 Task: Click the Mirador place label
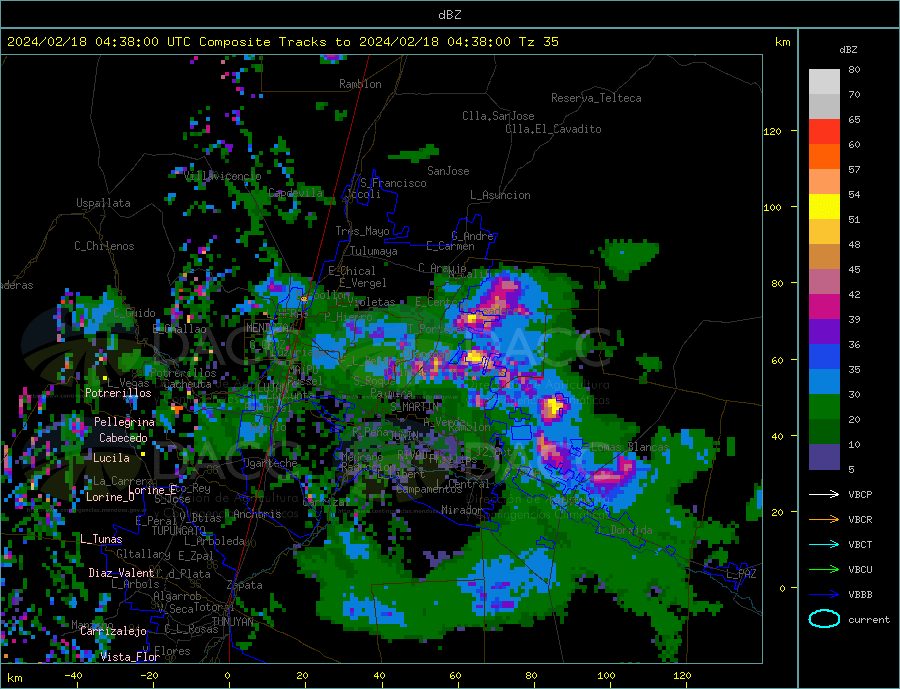(x=462, y=510)
